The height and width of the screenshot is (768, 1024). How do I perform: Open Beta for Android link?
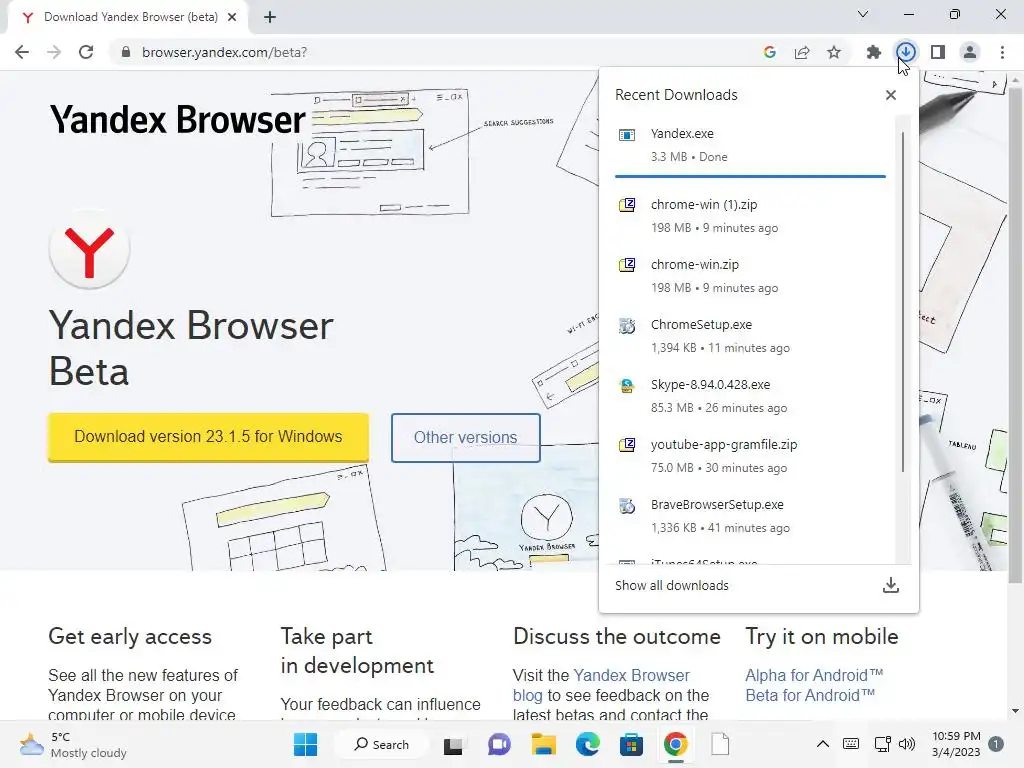click(x=810, y=696)
